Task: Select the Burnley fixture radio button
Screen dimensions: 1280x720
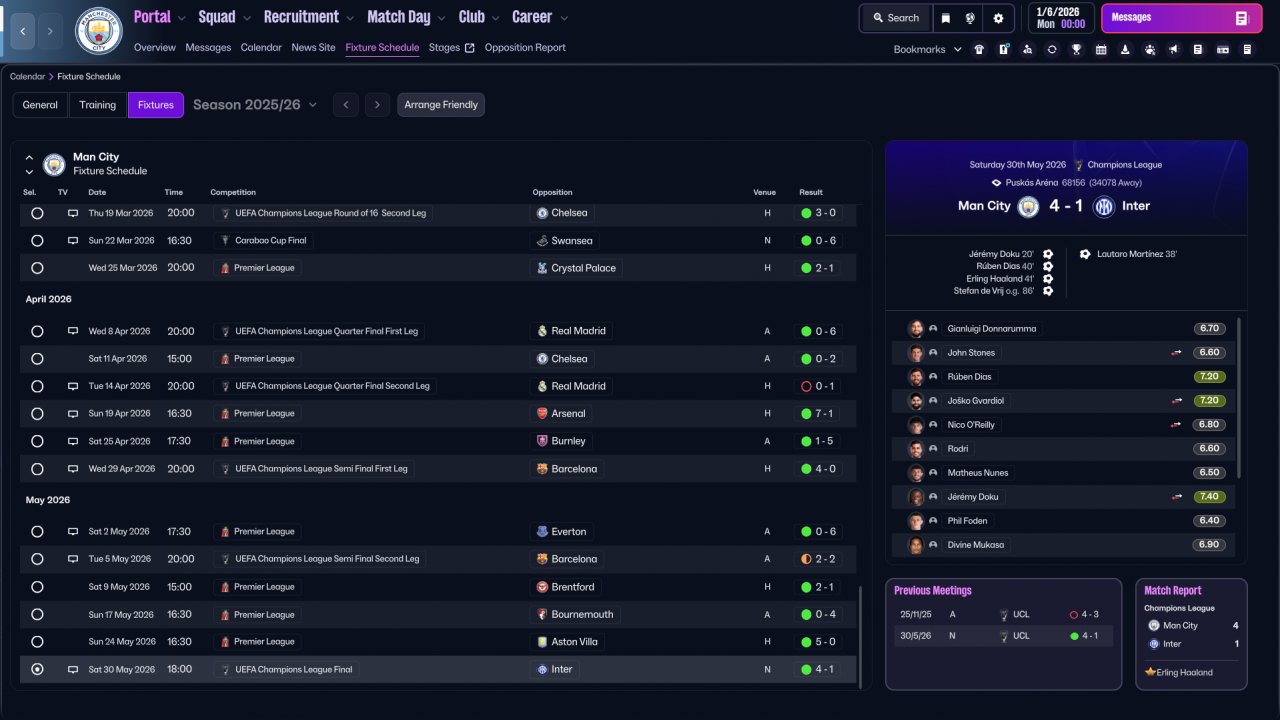Action: point(37,441)
